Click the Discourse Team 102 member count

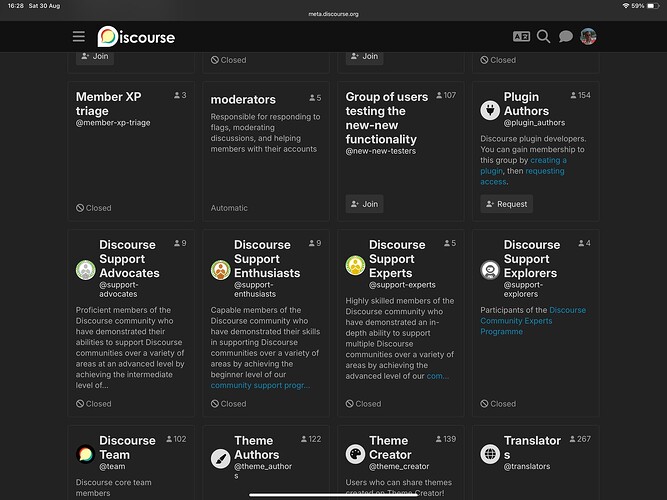[176, 439]
